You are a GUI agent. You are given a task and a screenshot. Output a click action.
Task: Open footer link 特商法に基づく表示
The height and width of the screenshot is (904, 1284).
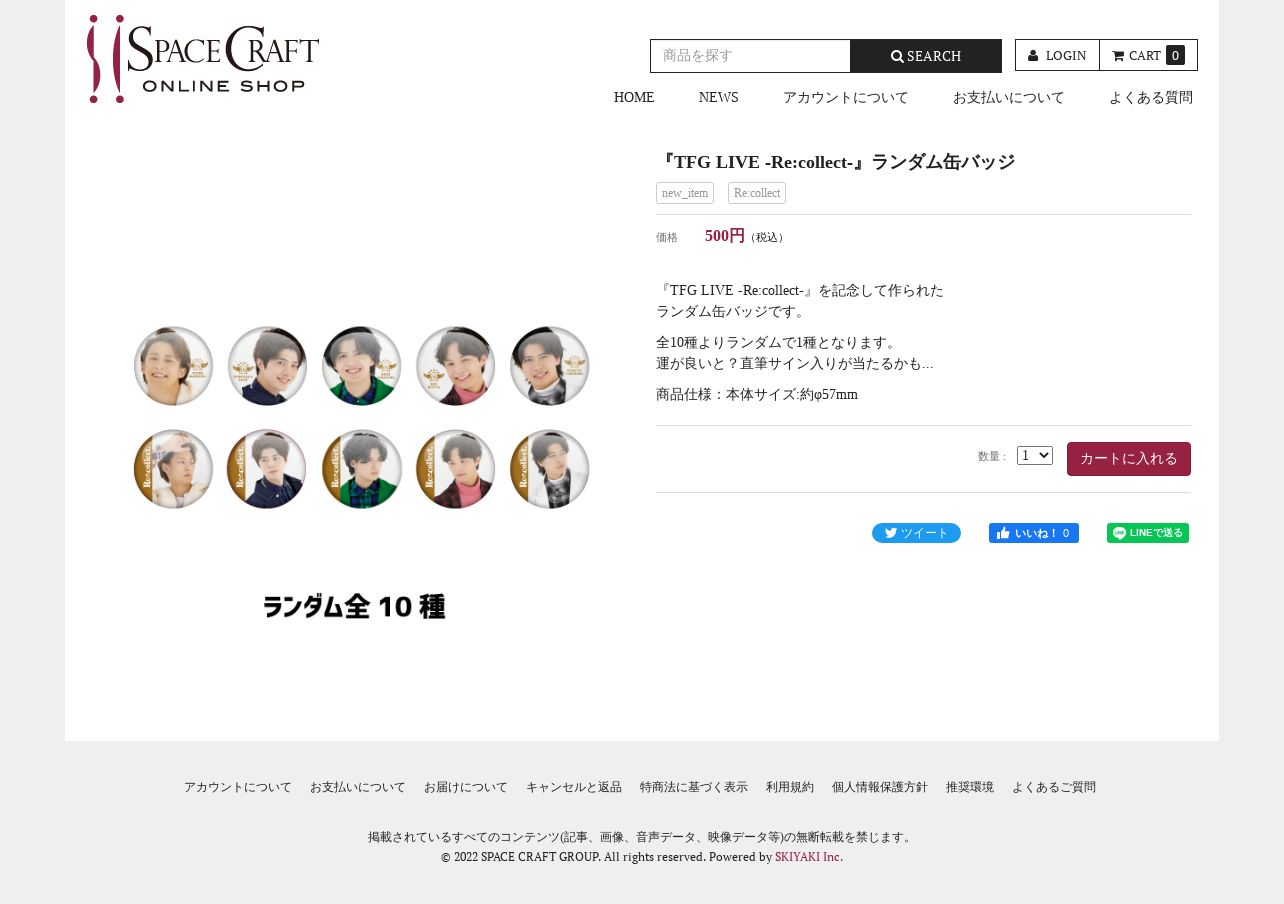pyautogui.click(x=694, y=787)
